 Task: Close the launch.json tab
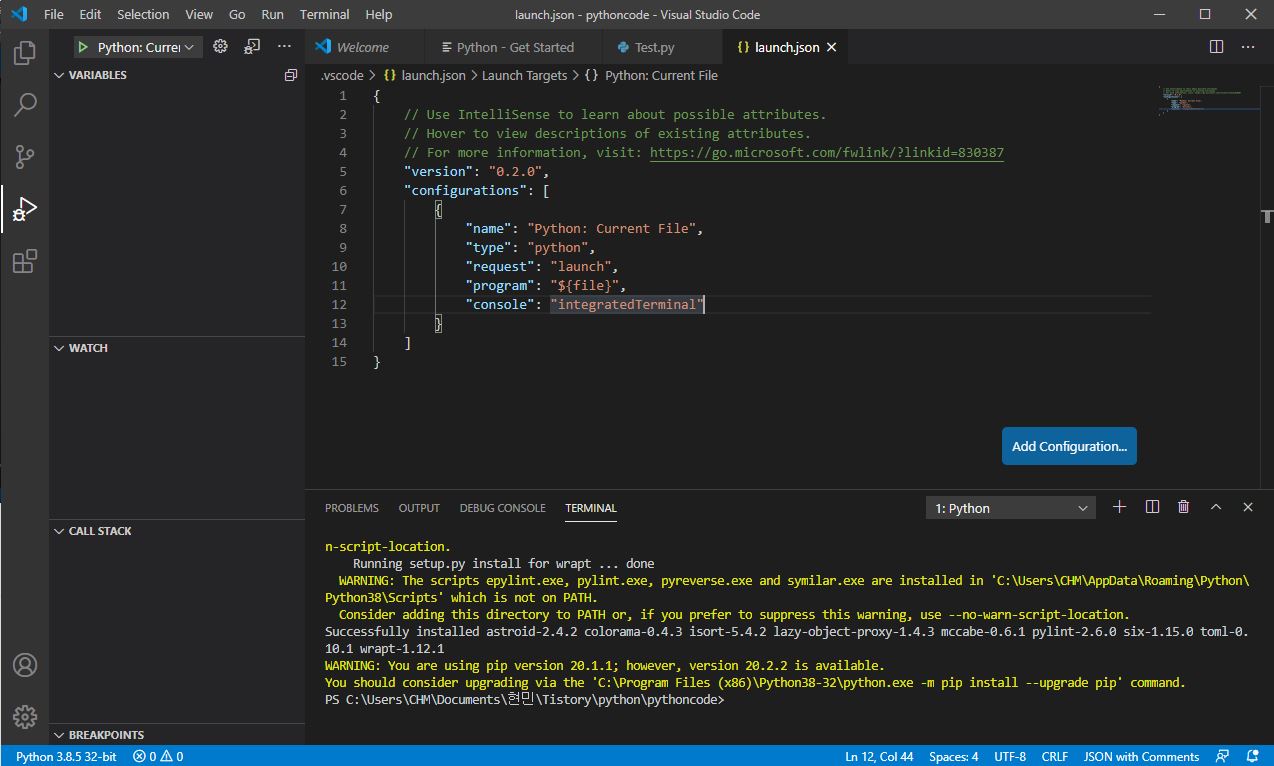831,47
